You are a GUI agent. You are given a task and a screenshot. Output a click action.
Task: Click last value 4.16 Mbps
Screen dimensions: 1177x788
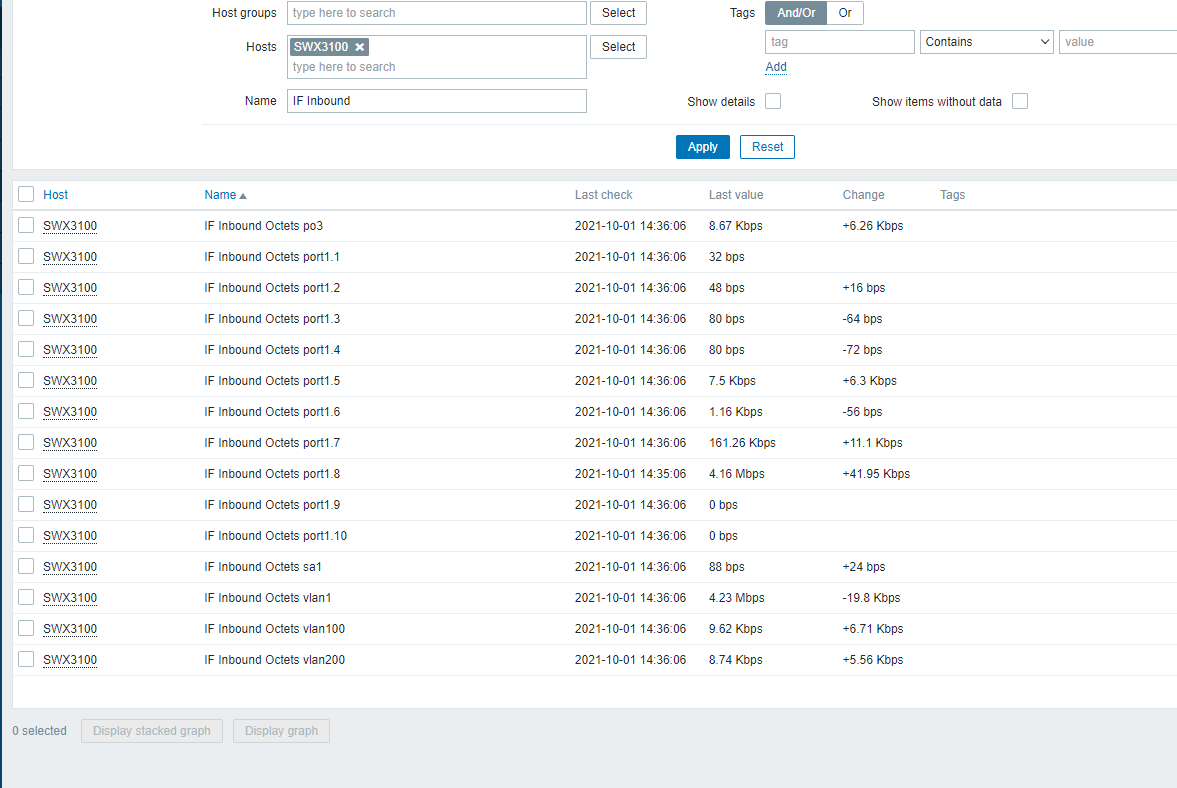736,474
